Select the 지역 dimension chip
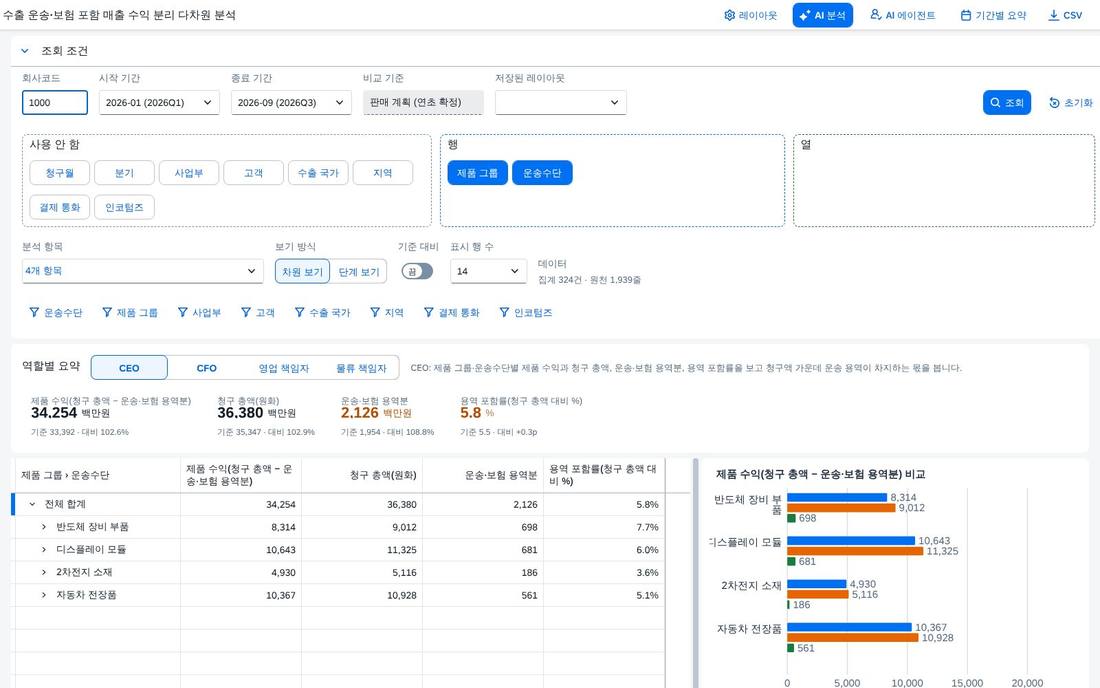Image resolution: width=1100 pixels, height=688 pixels. [x=382, y=173]
